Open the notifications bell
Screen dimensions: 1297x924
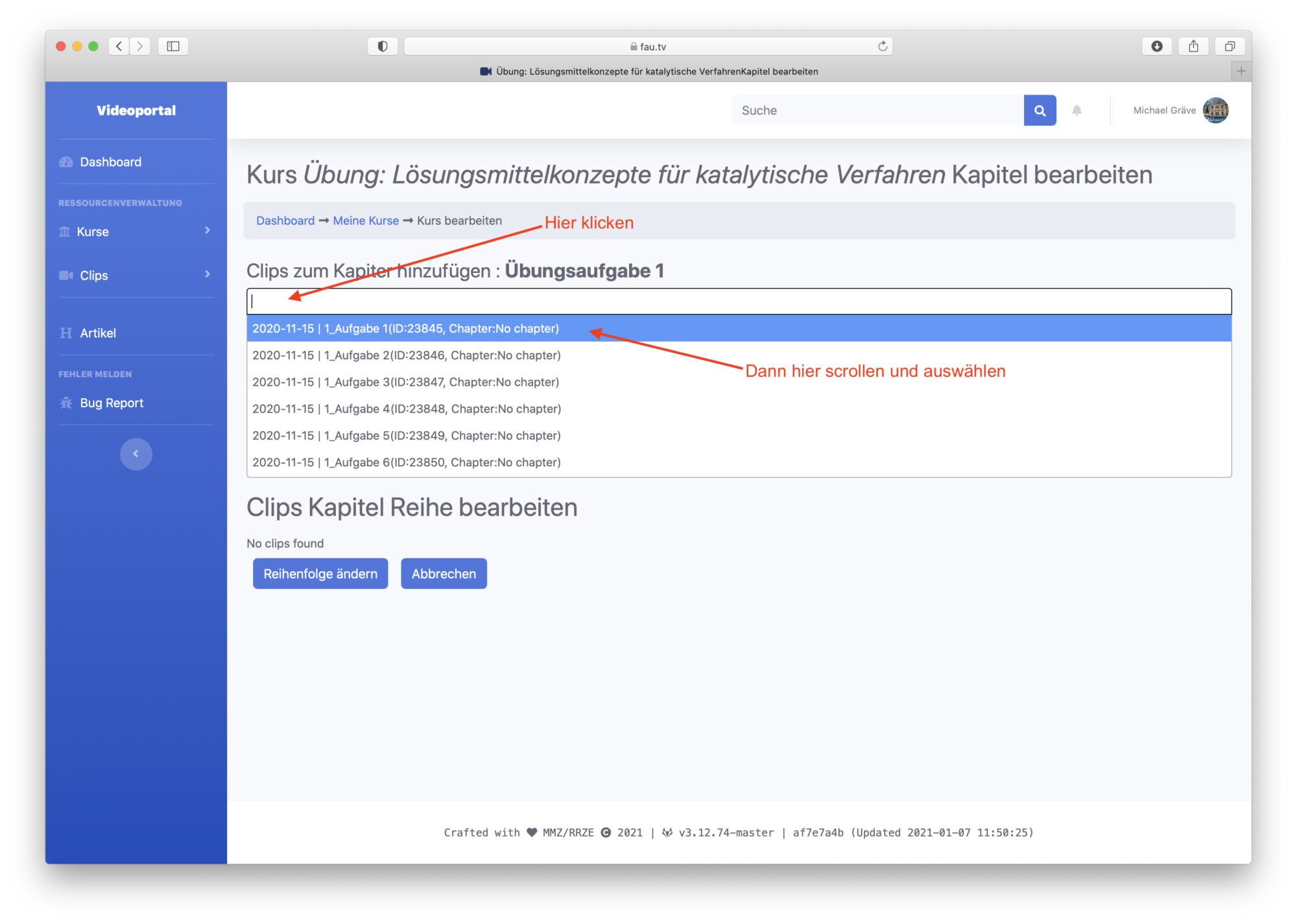pos(1077,110)
